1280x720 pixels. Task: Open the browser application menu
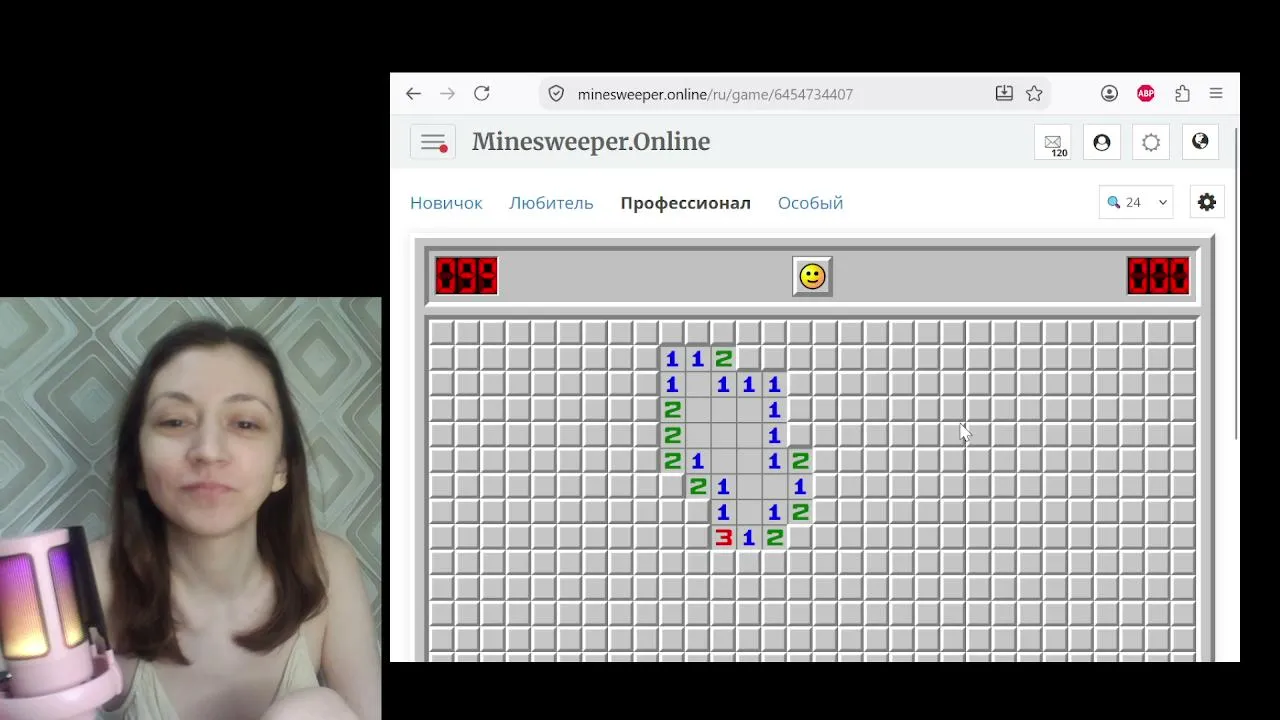point(1216,94)
